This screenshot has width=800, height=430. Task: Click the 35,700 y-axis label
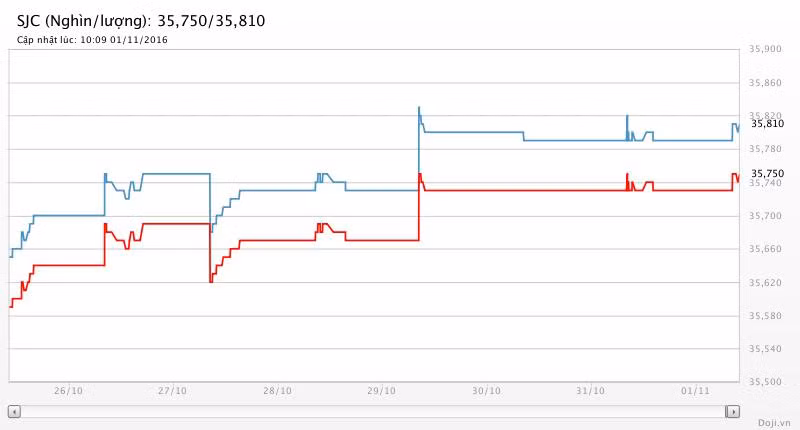(765, 216)
